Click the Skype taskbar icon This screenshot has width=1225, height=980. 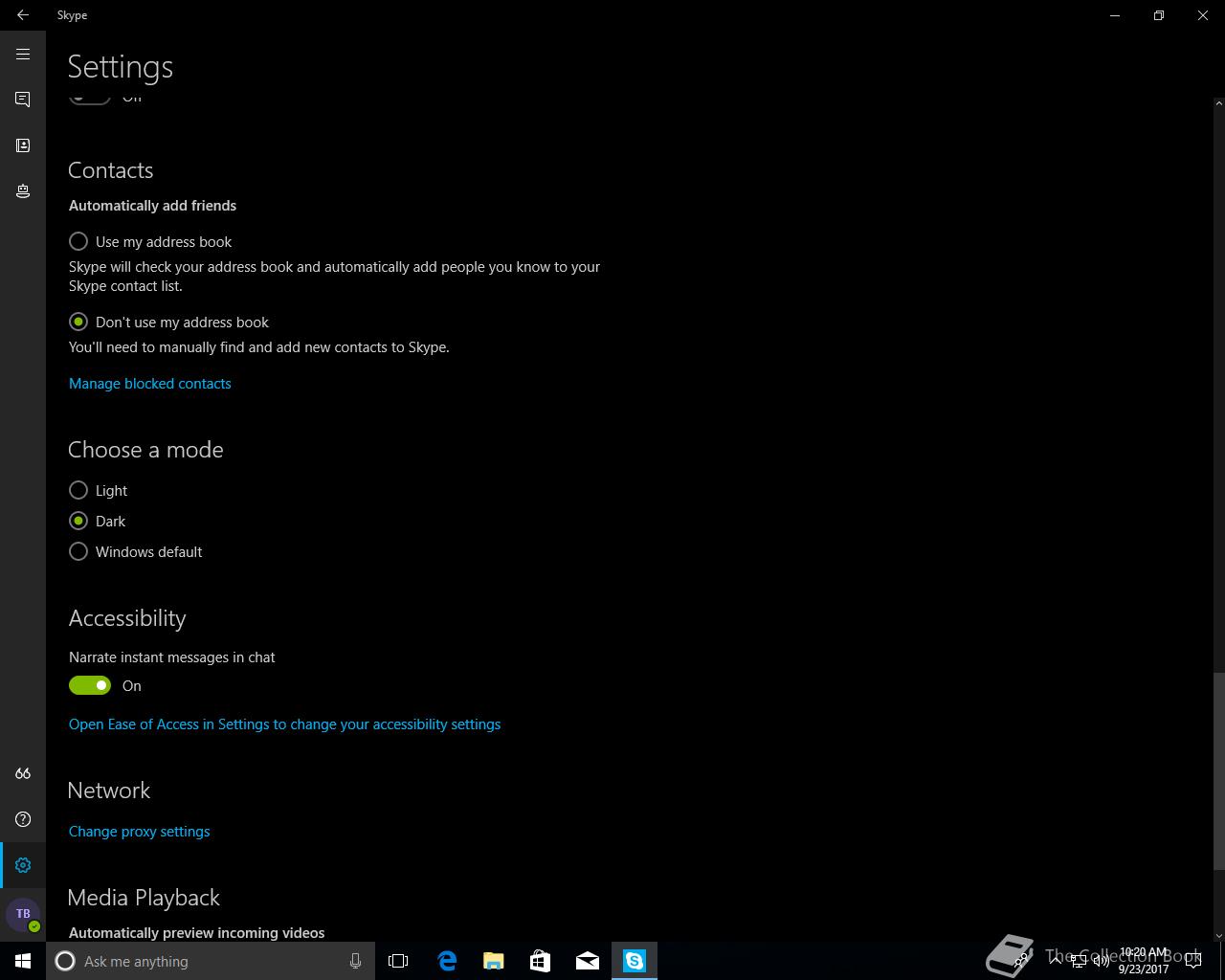635,961
